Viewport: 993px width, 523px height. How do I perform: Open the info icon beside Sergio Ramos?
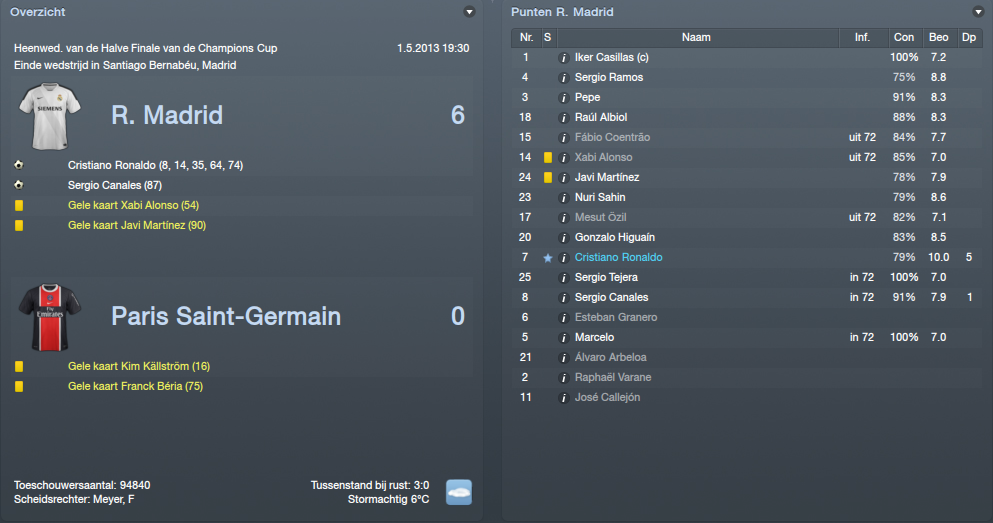(x=564, y=78)
